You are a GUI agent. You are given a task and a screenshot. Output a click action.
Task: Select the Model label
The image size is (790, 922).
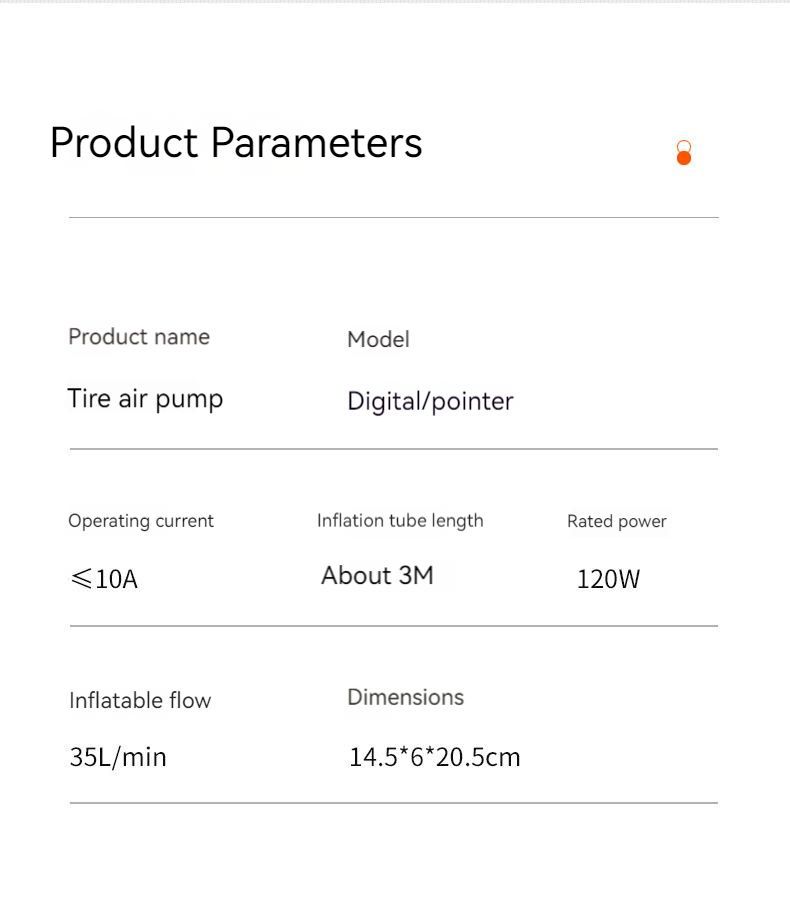tap(378, 339)
